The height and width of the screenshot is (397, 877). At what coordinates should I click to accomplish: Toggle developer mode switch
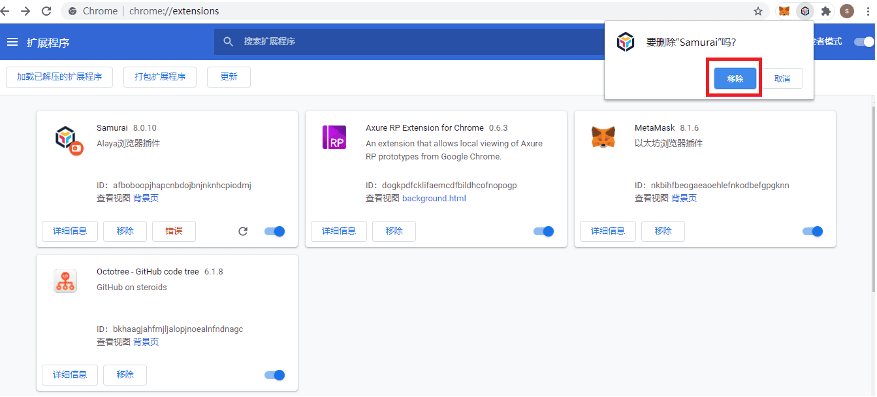click(x=864, y=42)
